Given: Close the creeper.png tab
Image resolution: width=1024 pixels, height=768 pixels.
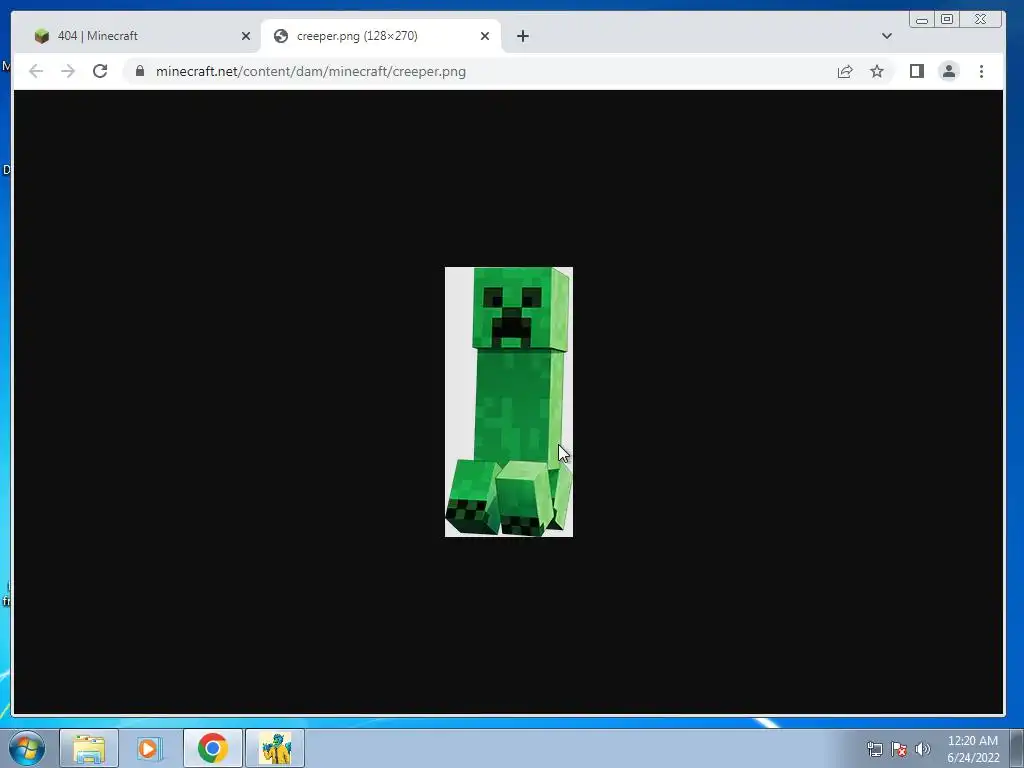Looking at the screenshot, I should (x=485, y=36).
